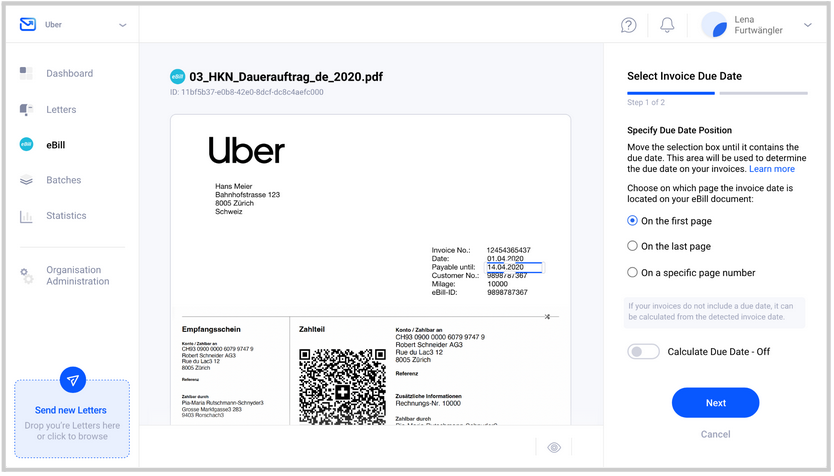Image resolution: width=834 pixels, height=476 pixels.
Task: Expand the Uber organisation dropdown chevron
Action: (x=123, y=25)
